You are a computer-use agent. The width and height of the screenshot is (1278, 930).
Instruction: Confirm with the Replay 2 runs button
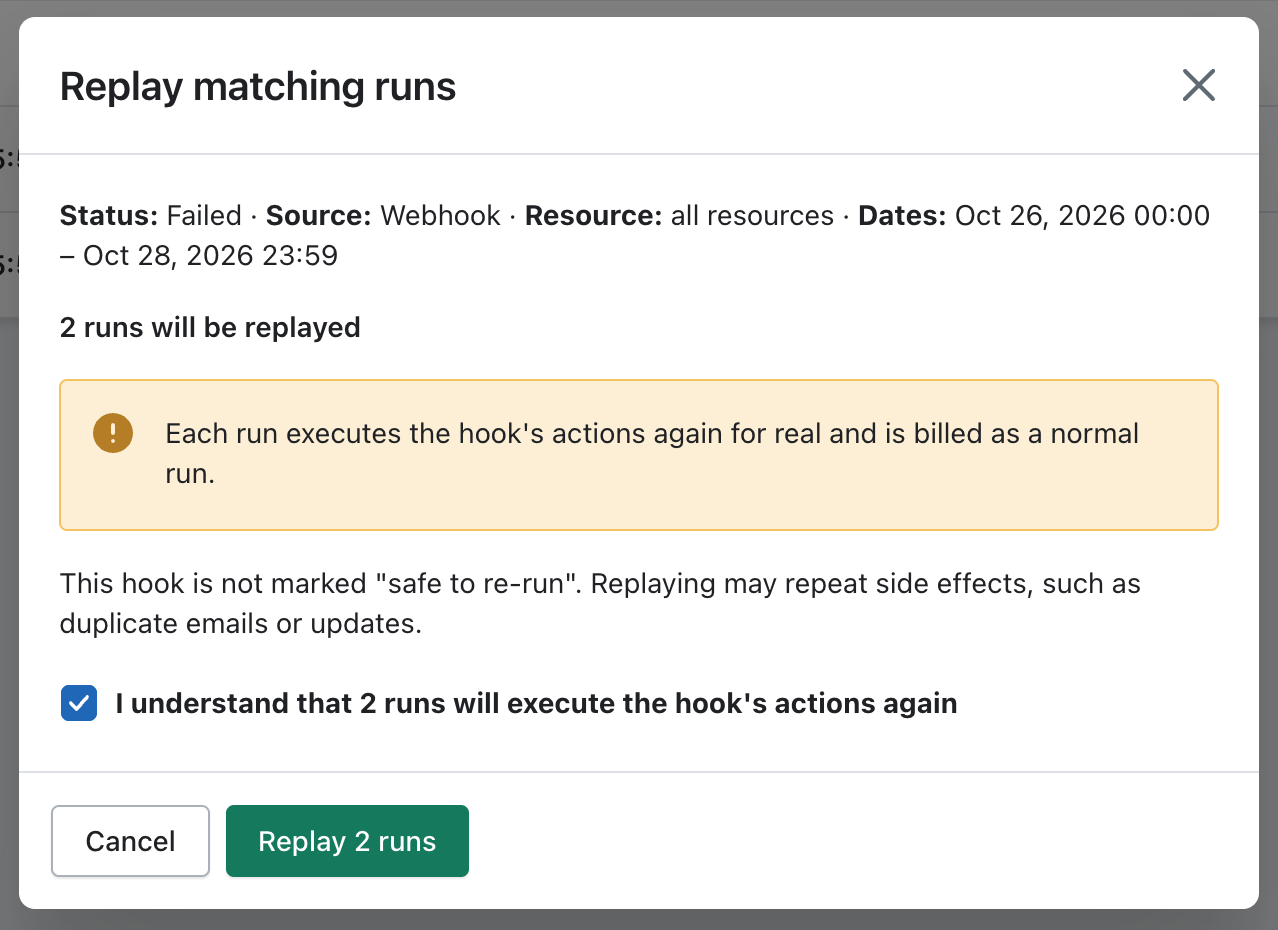347,841
